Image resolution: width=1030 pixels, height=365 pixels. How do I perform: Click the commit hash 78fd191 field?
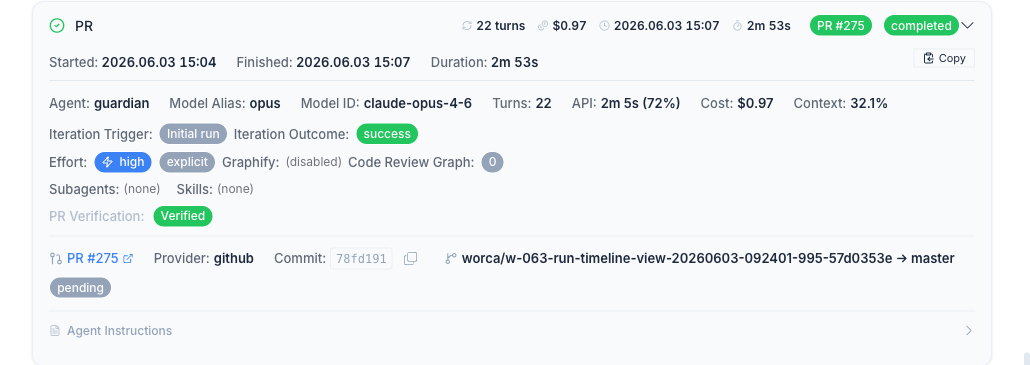point(361,259)
